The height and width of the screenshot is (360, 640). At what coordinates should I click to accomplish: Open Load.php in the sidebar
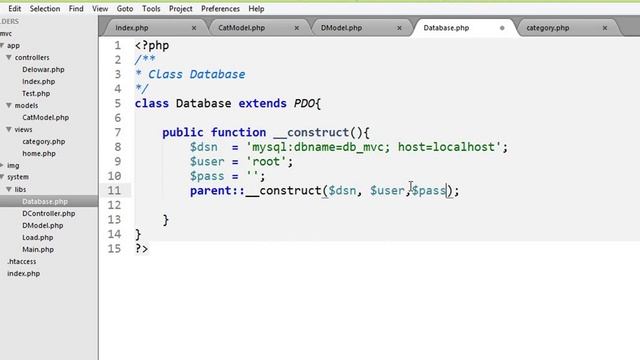(38, 238)
